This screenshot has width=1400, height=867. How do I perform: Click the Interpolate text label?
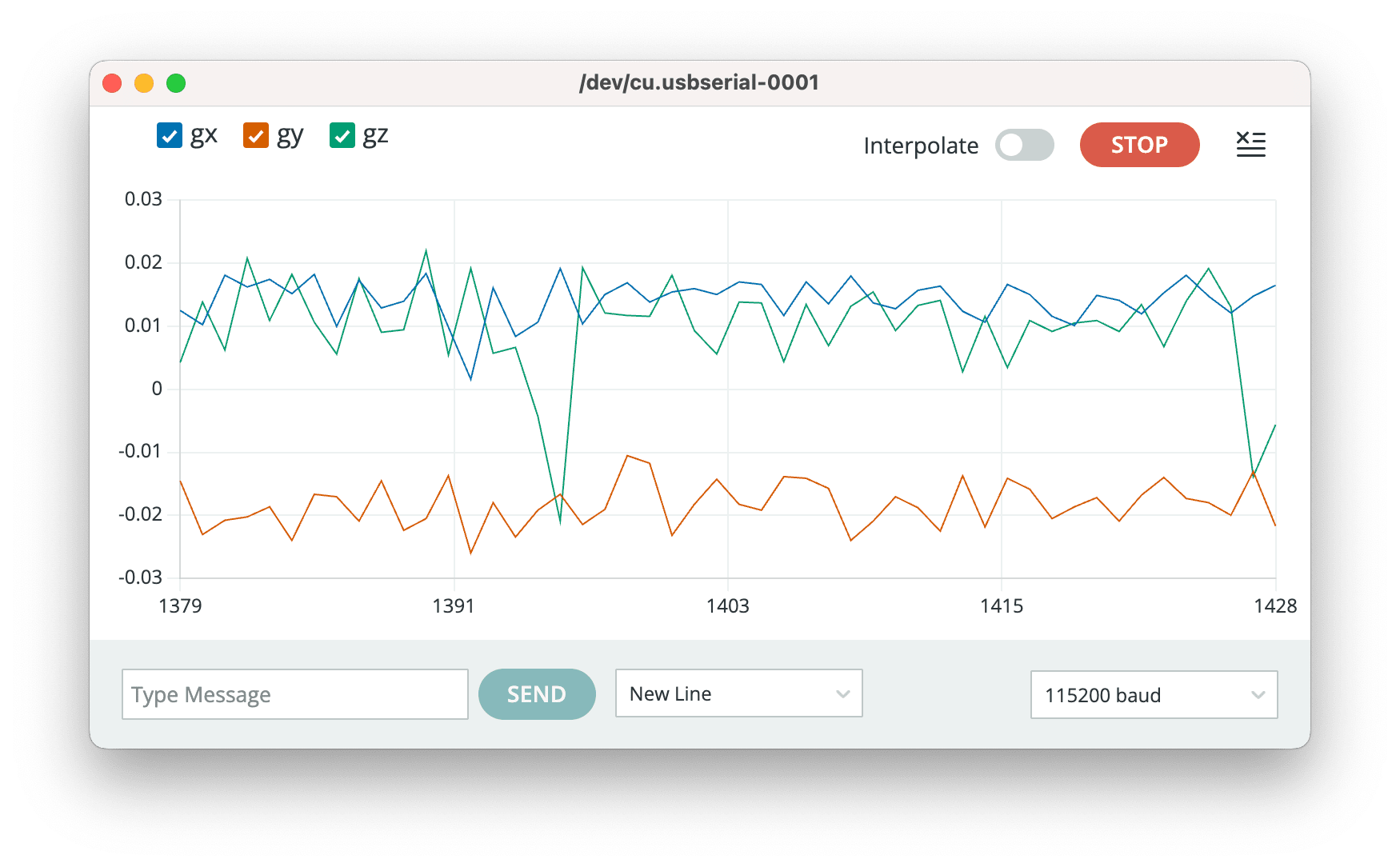pyautogui.click(x=921, y=146)
